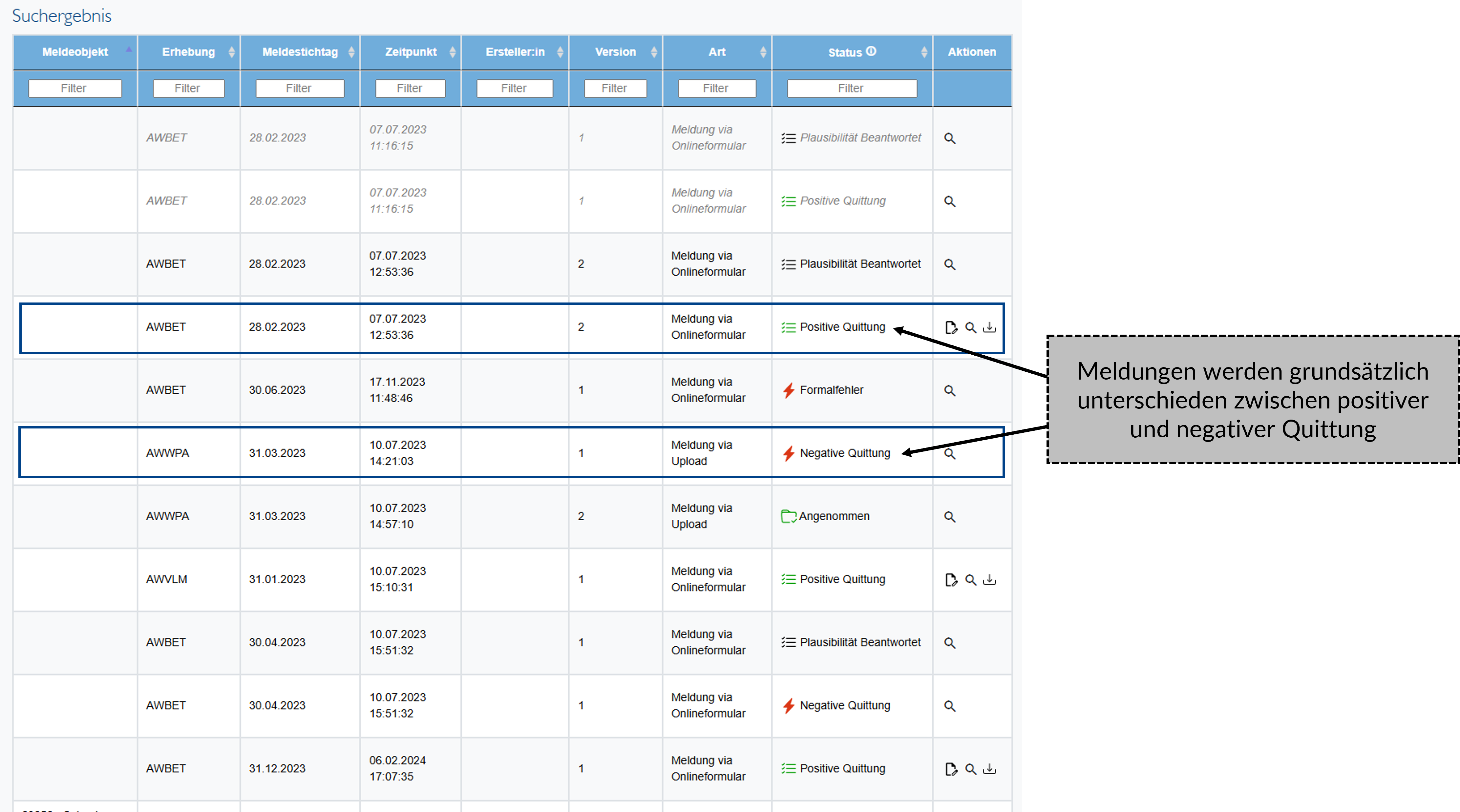Click Erhebung column filter field
The image size is (1460, 812).
coord(188,88)
